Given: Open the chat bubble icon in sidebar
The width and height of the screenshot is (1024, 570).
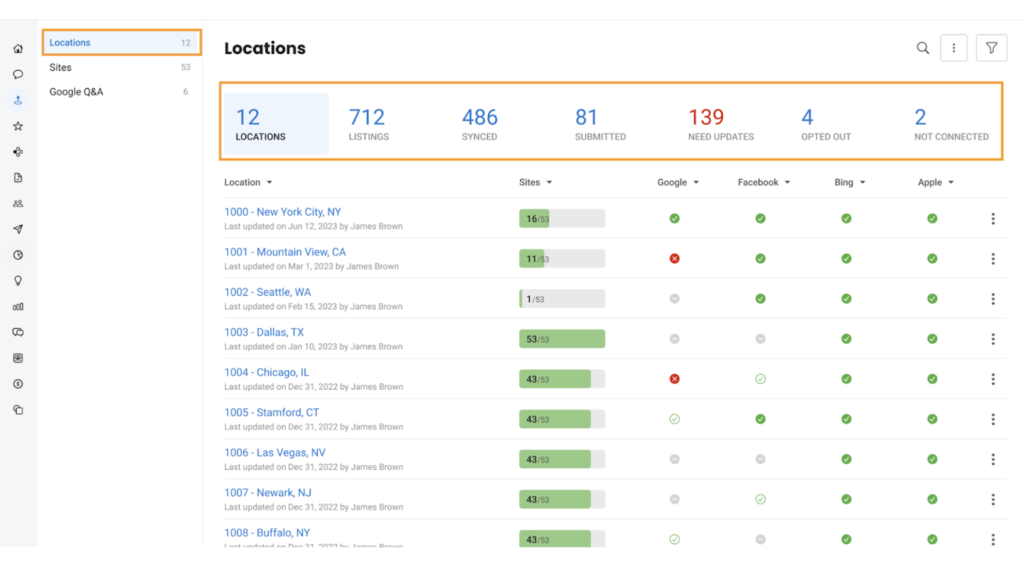Looking at the screenshot, I should tap(18, 74).
